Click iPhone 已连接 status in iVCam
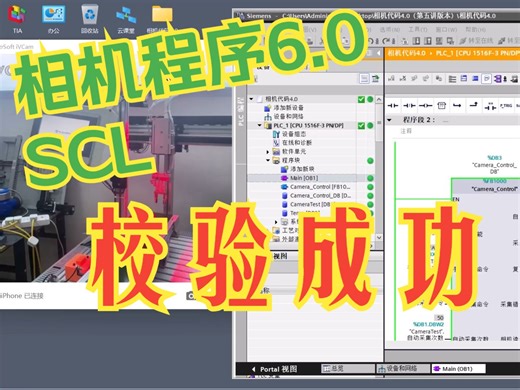 pyautogui.click(x=22, y=296)
